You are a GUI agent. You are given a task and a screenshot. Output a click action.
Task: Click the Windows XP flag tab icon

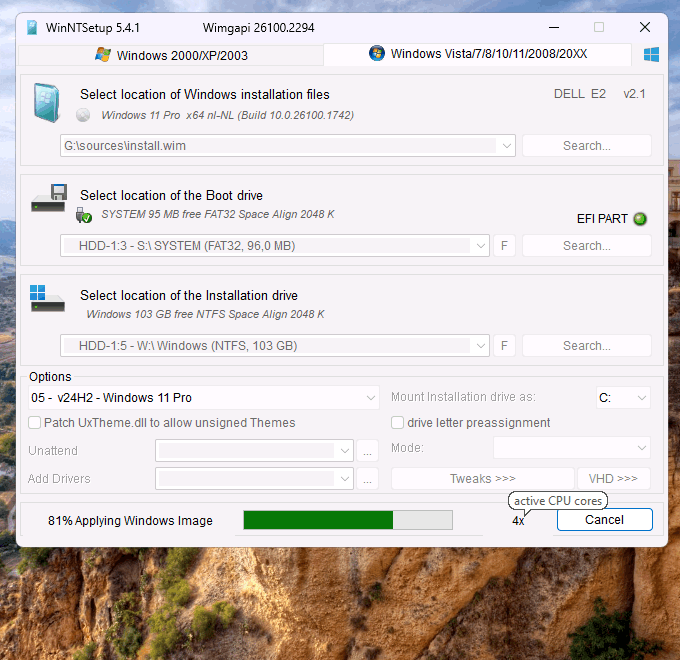pyautogui.click(x=103, y=55)
